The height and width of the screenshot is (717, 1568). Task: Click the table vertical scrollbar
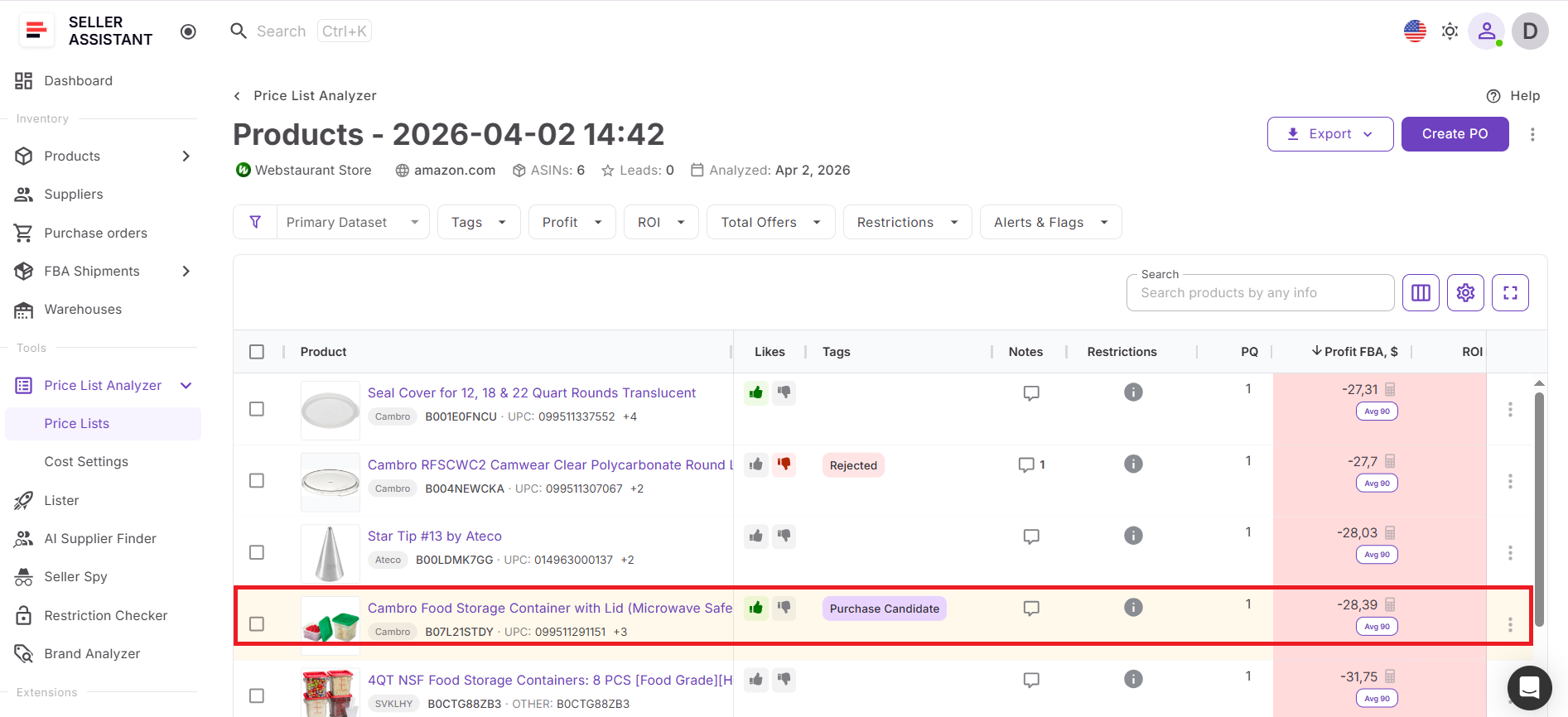tap(1539, 508)
